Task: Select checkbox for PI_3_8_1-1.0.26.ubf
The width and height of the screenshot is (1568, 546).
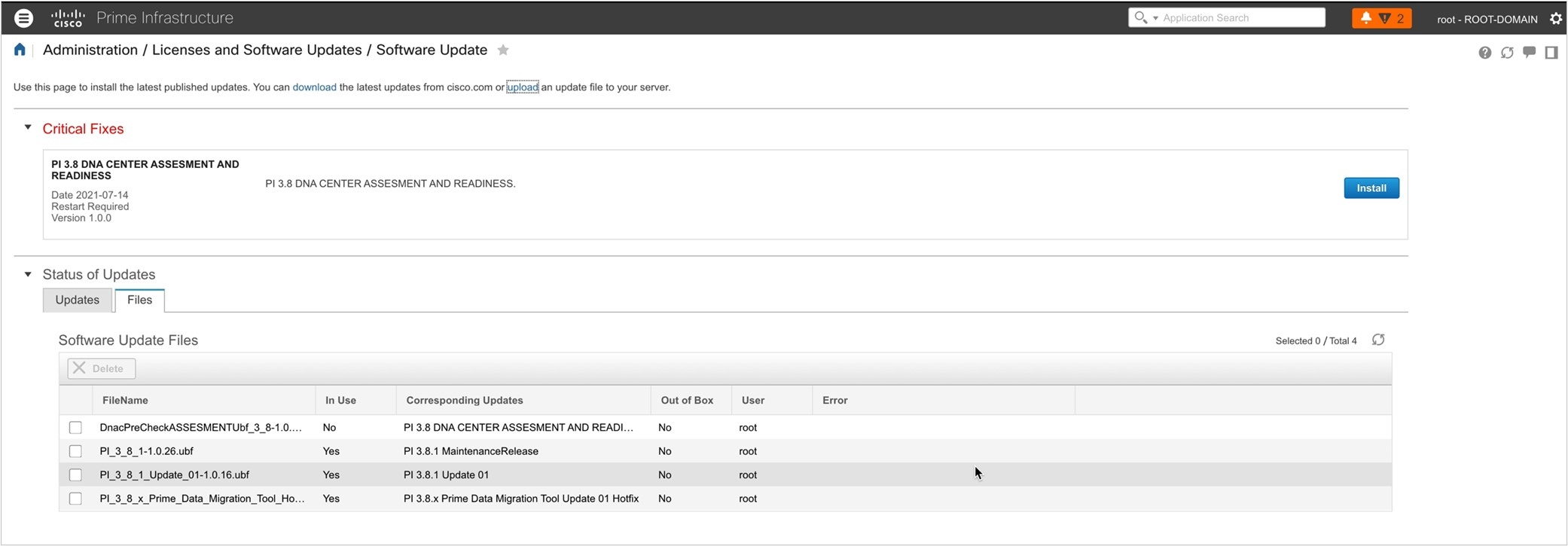Action: pyautogui.click(x=75, y=451)
